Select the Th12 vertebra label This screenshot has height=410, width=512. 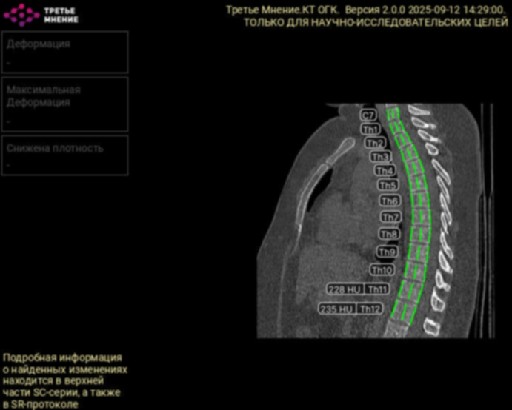click(369, 309)
